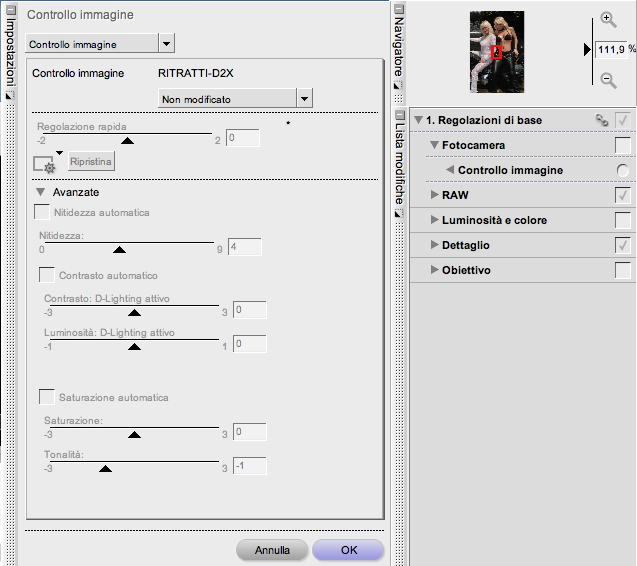637x566 pixels.
Task: Click the link chain icon in Regolazioni di base
Action: coord(601,120)
